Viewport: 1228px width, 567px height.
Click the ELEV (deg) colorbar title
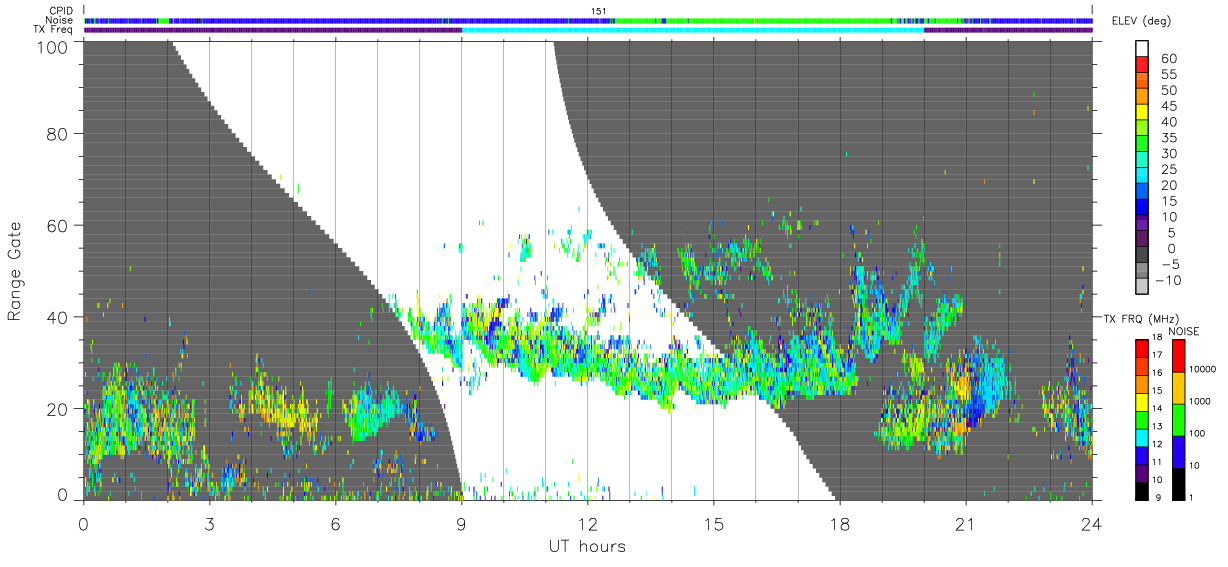1141,20
